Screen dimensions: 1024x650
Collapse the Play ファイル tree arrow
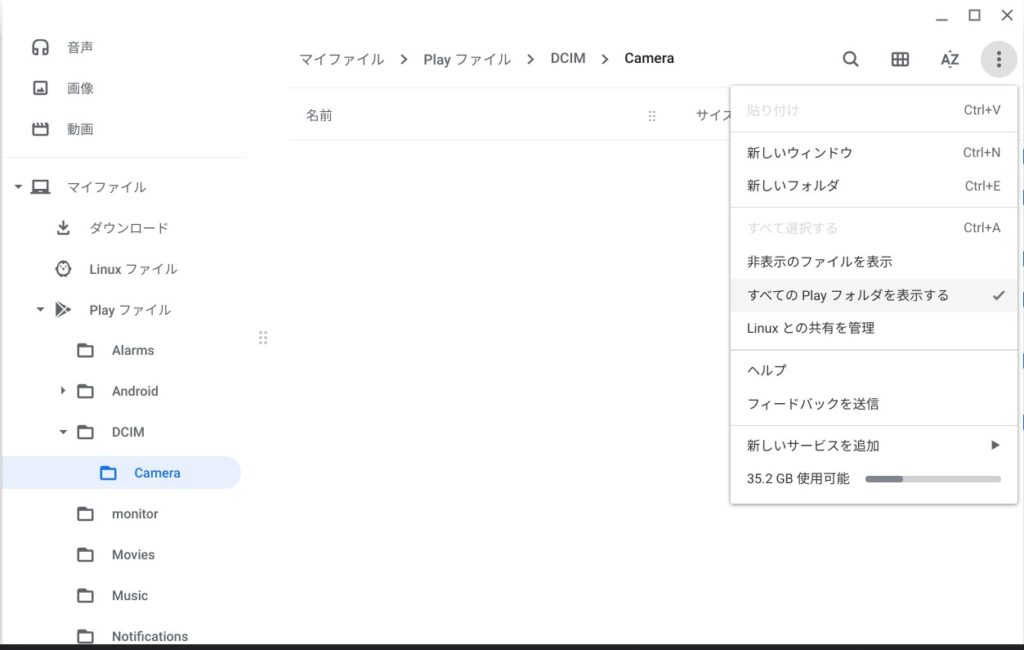click(x=40, y=310)
